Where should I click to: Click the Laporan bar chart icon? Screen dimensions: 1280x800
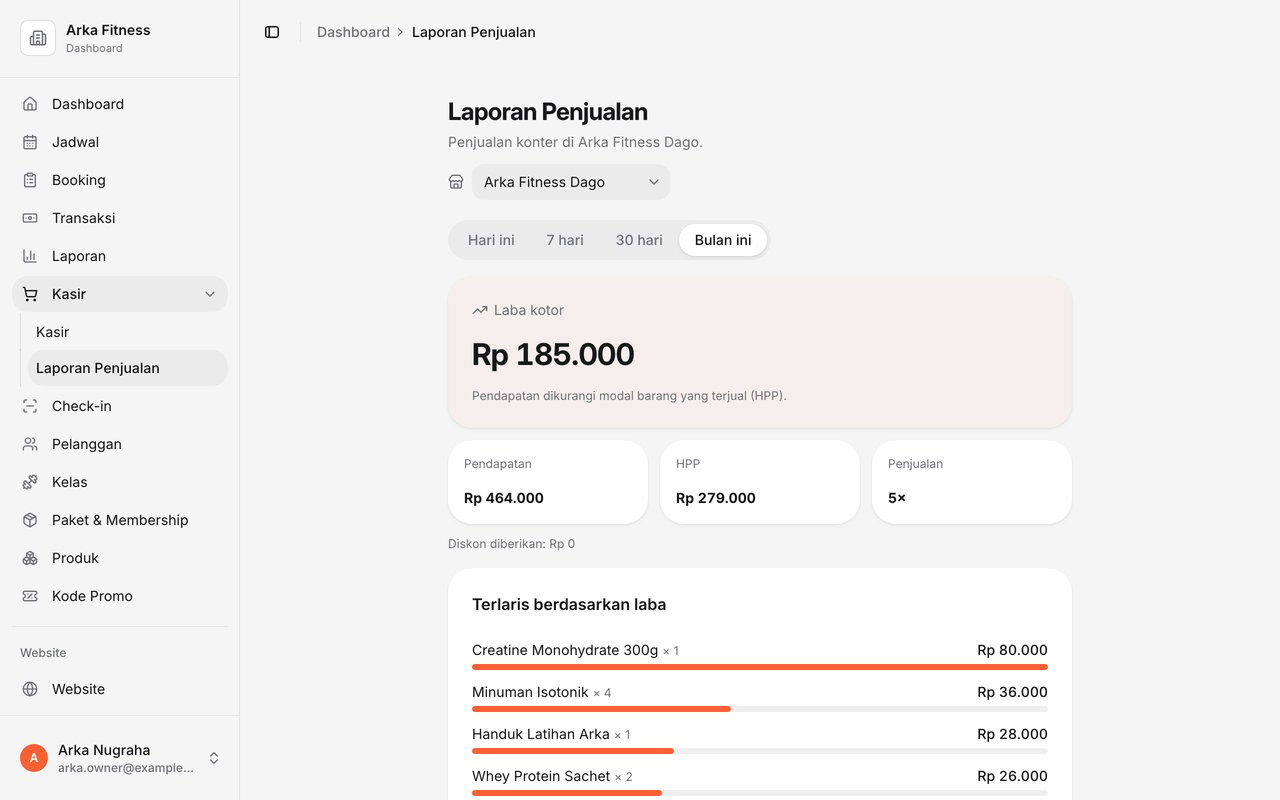[x=30, y=256]
